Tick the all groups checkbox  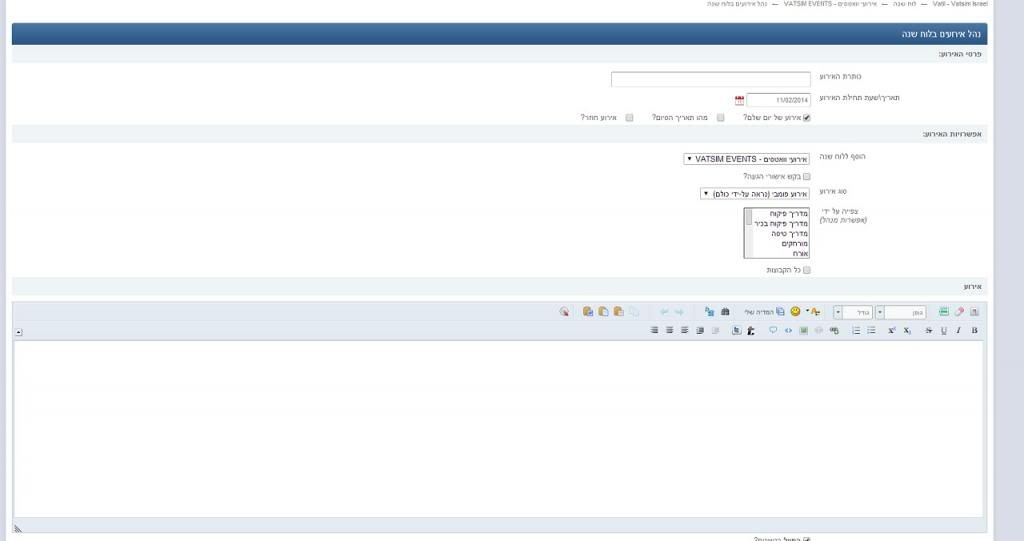click(x=807, y=270)
